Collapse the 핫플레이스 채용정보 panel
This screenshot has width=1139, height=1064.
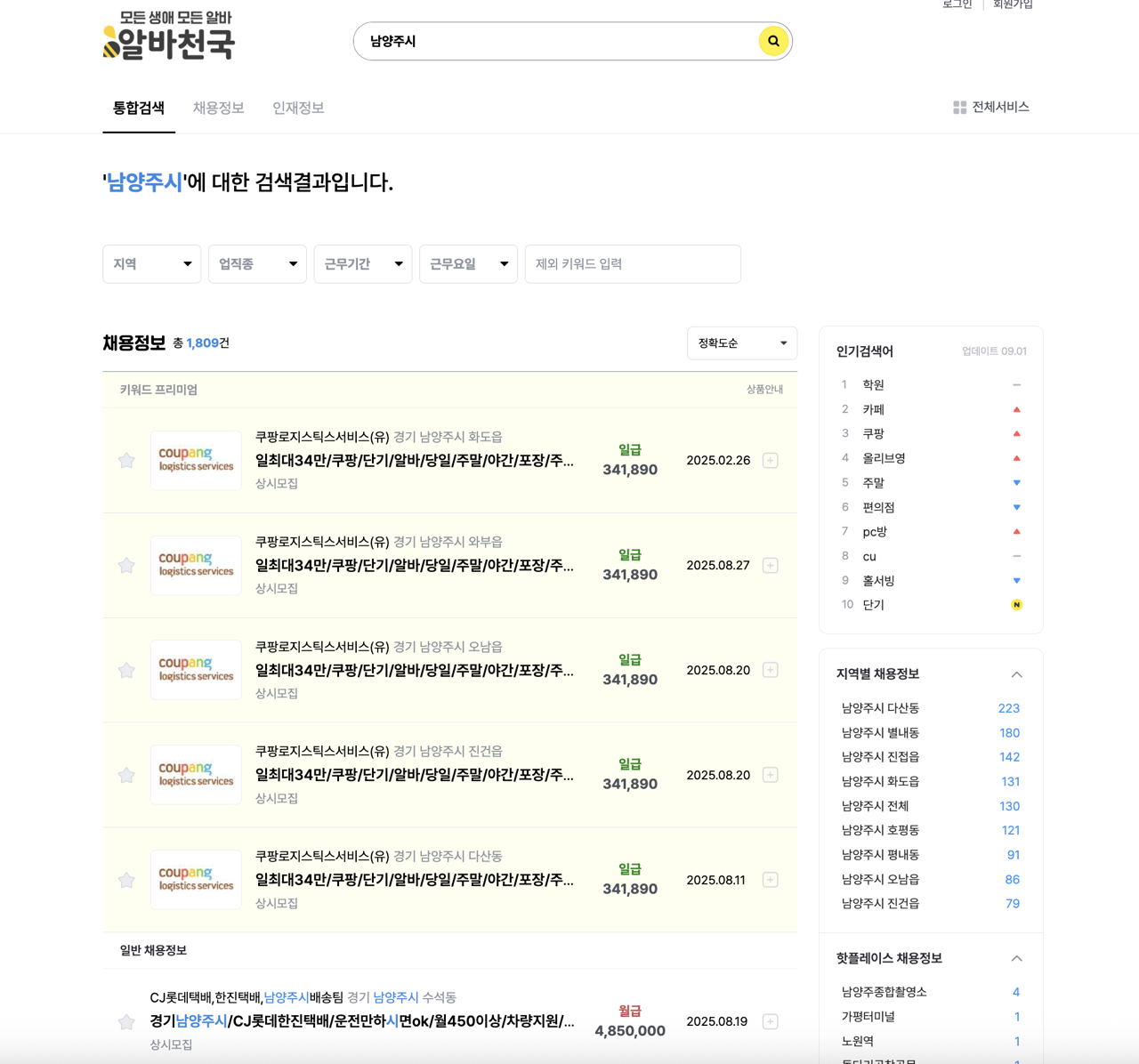tap(1016, 958)
